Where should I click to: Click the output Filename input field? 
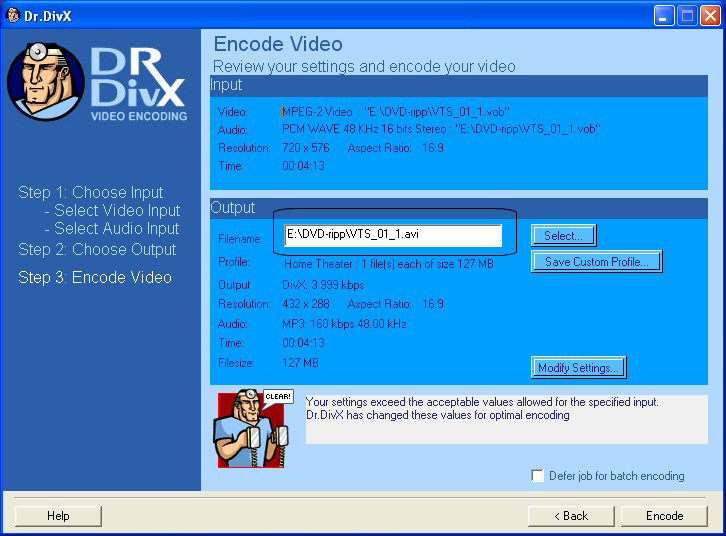(x=393, y=235)
